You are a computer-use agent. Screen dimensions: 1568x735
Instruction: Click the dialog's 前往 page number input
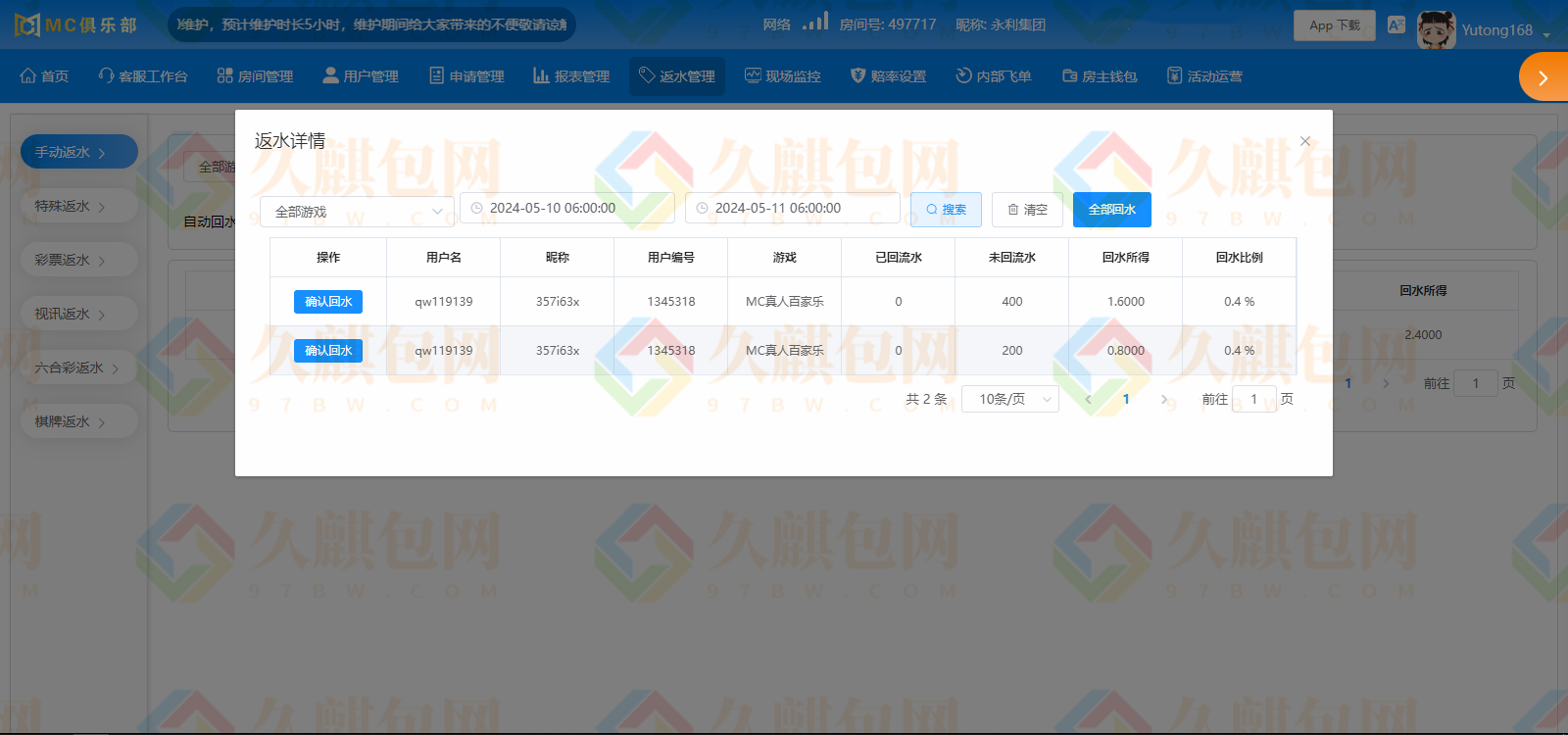pyautogui.click(x=1253, y=399)
